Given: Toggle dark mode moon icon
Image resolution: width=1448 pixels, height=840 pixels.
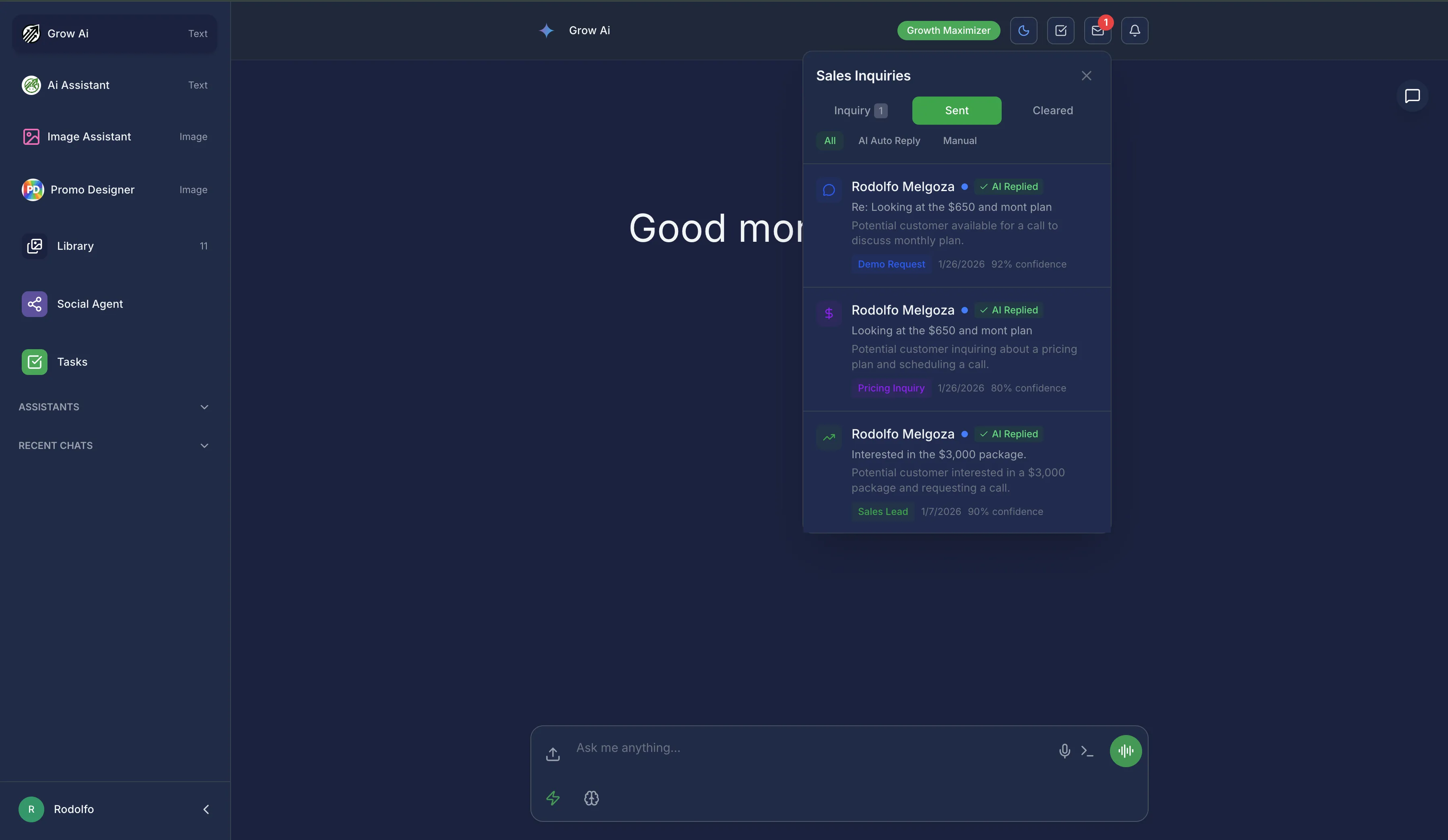Looking at the screenshot, I should tap(1023, 31).
